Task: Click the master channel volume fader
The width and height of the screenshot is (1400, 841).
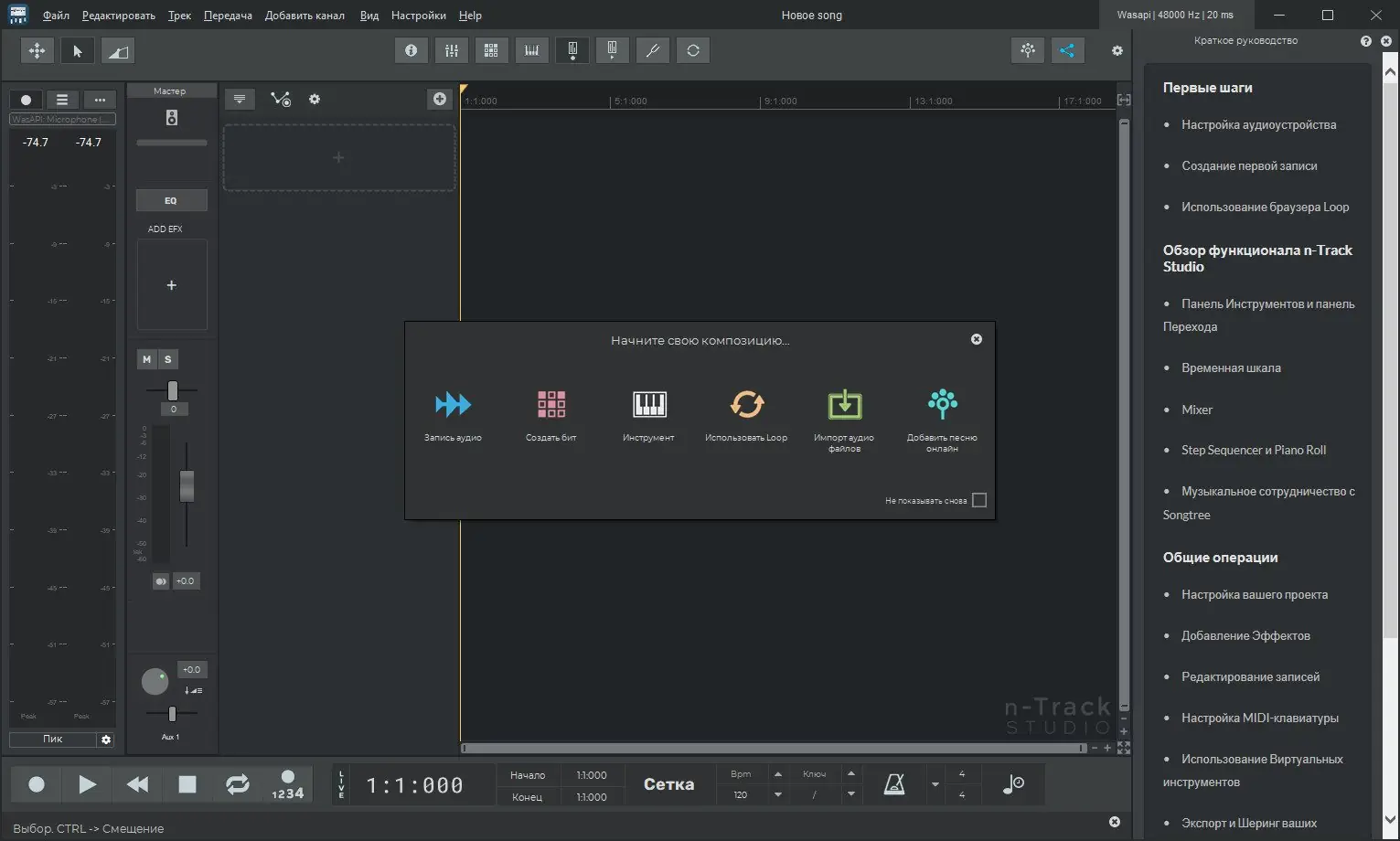Action: click(x=187, y=485)
